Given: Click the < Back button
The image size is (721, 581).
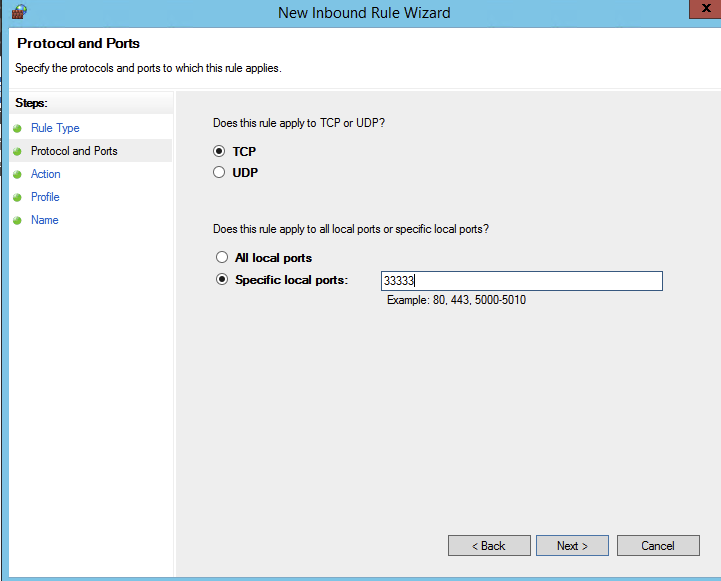Looking at the screenshot, I should [489, 545].
